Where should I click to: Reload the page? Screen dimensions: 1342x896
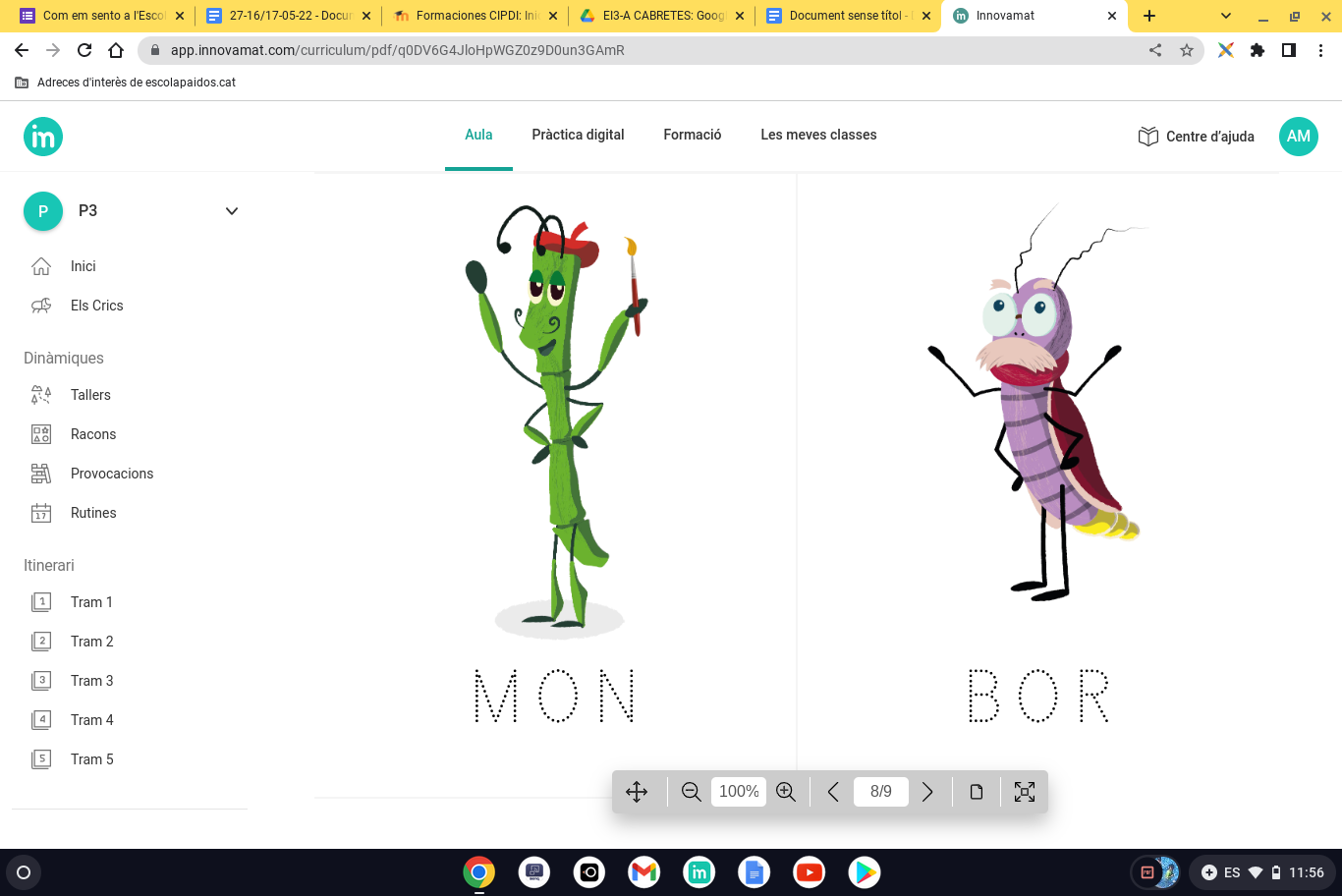[x=84, y=50]
